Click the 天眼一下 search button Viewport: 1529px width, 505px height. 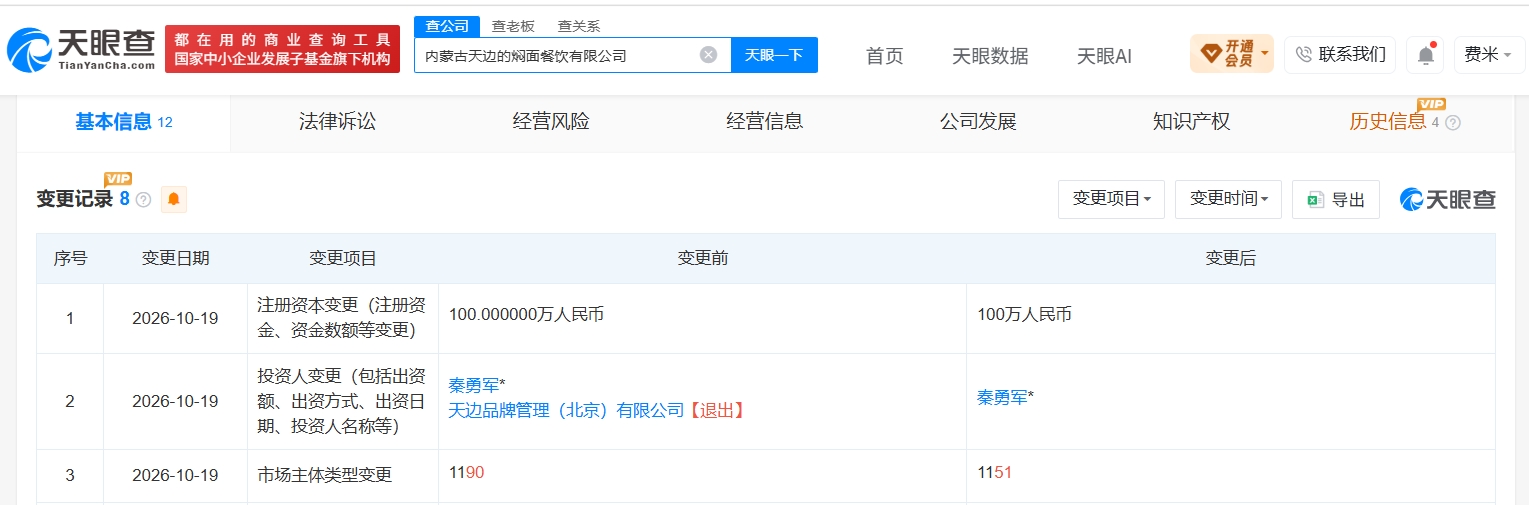point(774,55)
